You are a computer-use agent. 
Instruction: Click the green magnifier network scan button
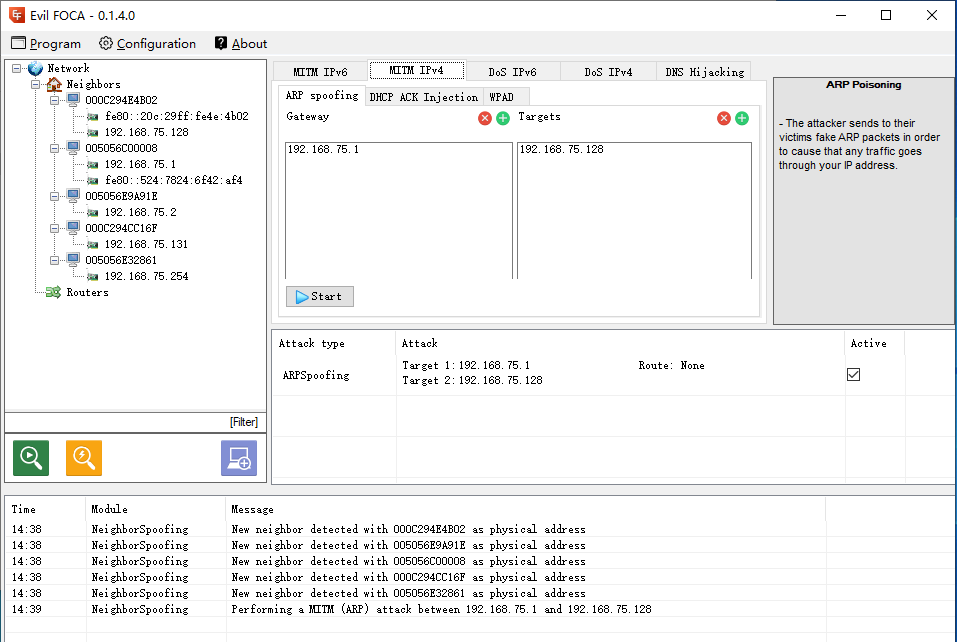point(31,458)
